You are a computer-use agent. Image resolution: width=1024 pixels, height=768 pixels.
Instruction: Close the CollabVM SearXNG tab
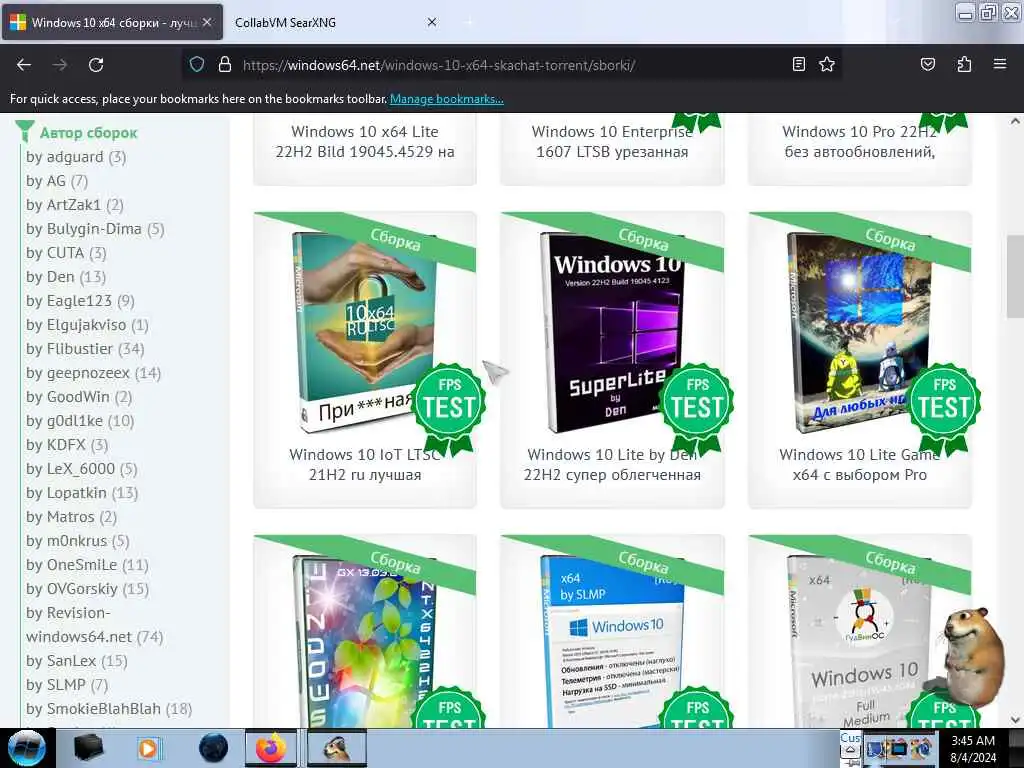pos(432,22)
